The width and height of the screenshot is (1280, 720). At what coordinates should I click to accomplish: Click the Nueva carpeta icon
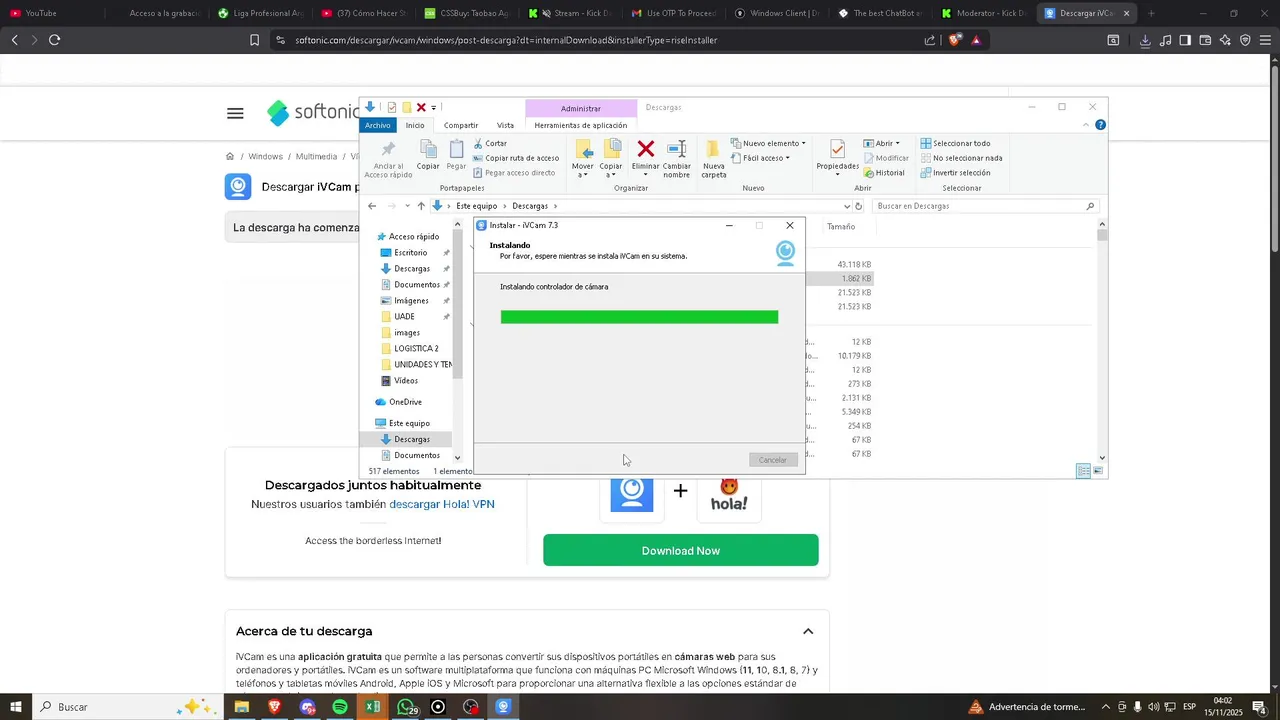point(714,150)
